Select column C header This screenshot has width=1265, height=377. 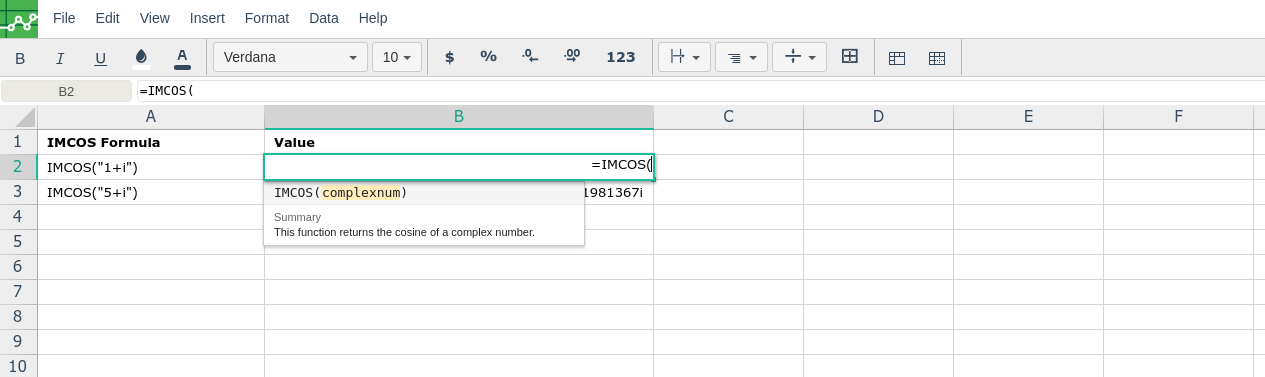tap(729, 117)
